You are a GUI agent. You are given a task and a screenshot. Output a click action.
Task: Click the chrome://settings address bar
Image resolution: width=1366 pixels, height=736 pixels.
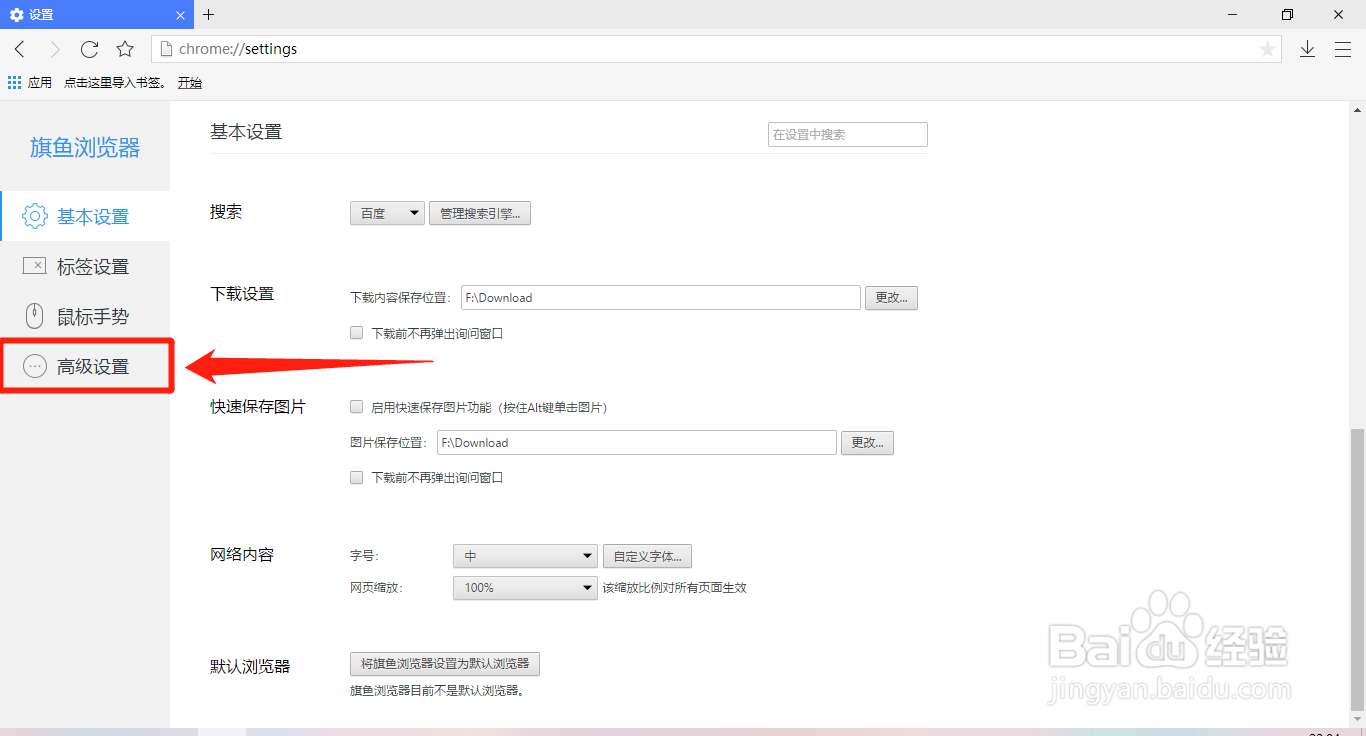click(715, 49)
